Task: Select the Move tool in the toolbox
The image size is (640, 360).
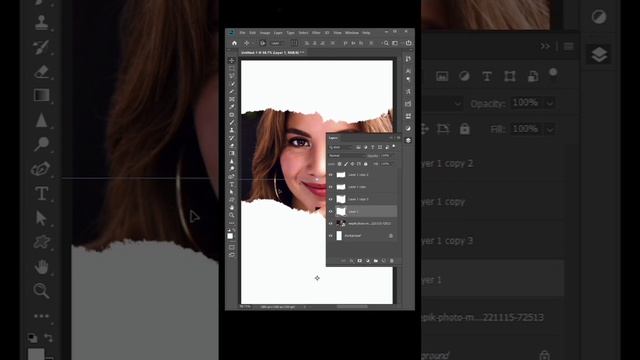Action: coord(231,60)
